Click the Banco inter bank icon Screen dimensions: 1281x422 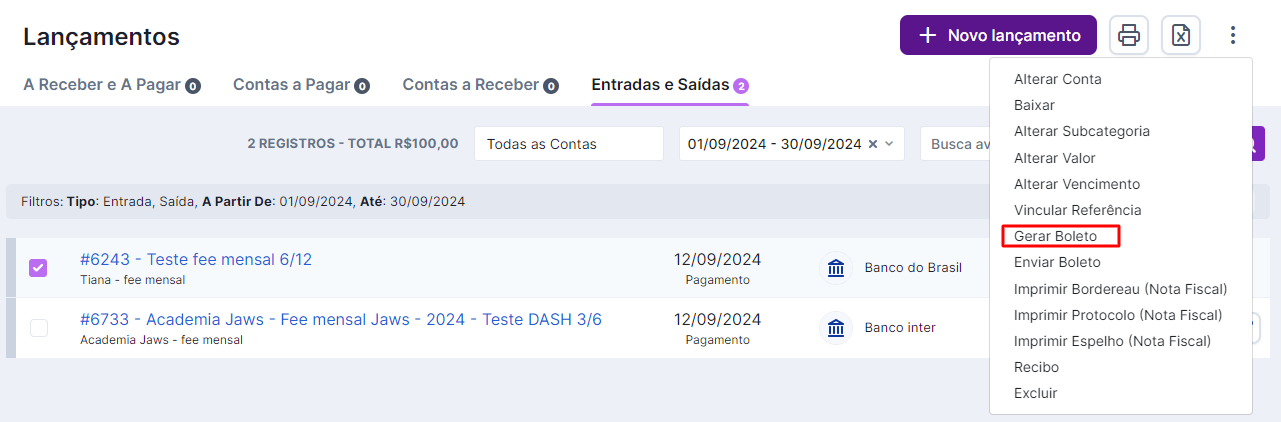(x=836, y=328)
